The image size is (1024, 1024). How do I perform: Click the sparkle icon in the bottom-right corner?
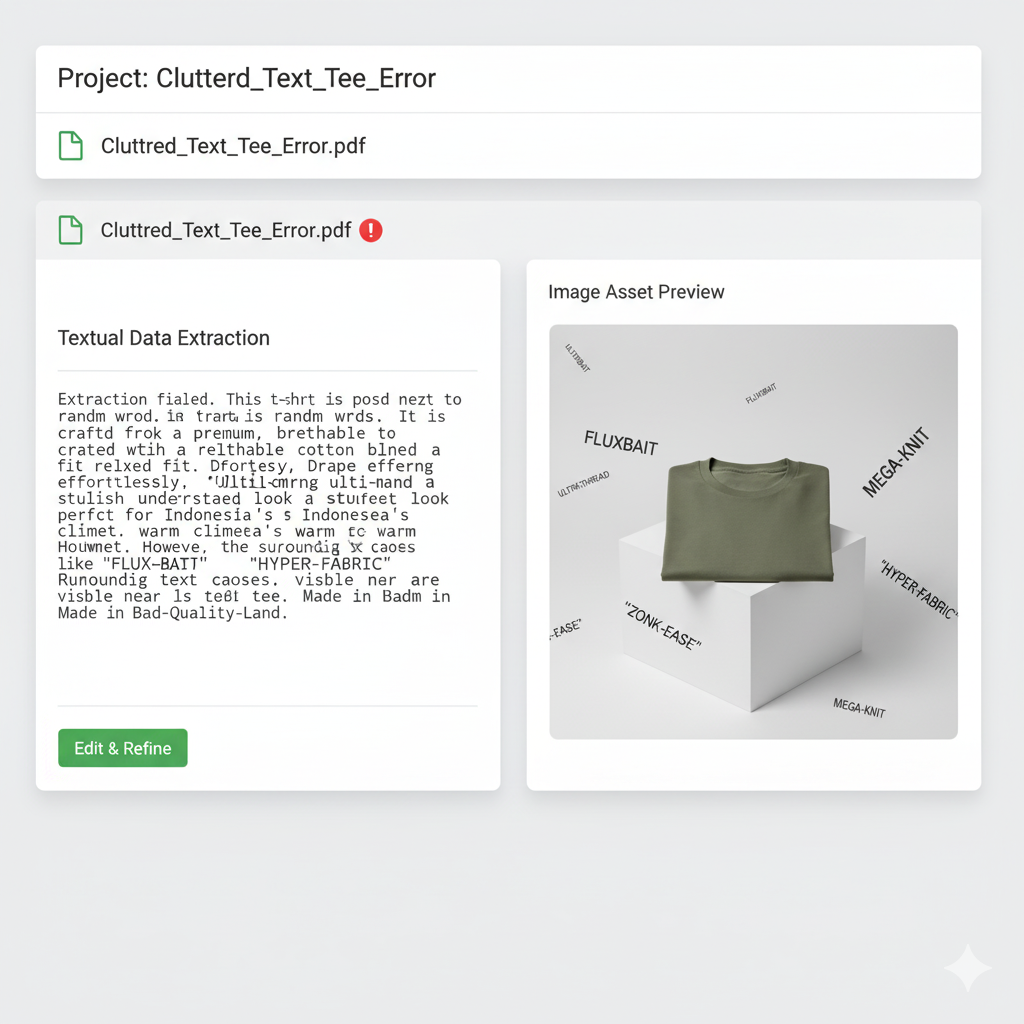pyautogui.click(x=967, y=968)
